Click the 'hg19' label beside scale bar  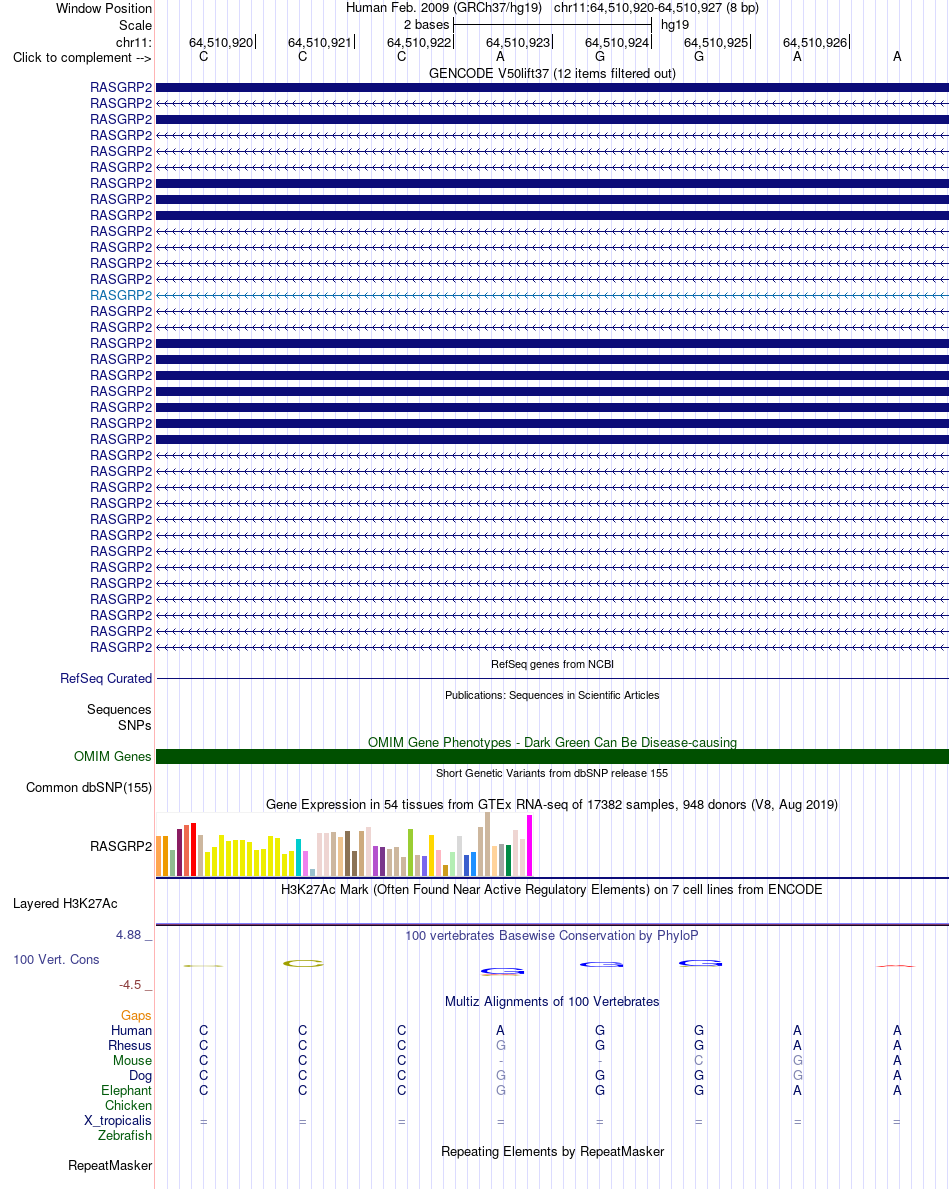point(675,25)
